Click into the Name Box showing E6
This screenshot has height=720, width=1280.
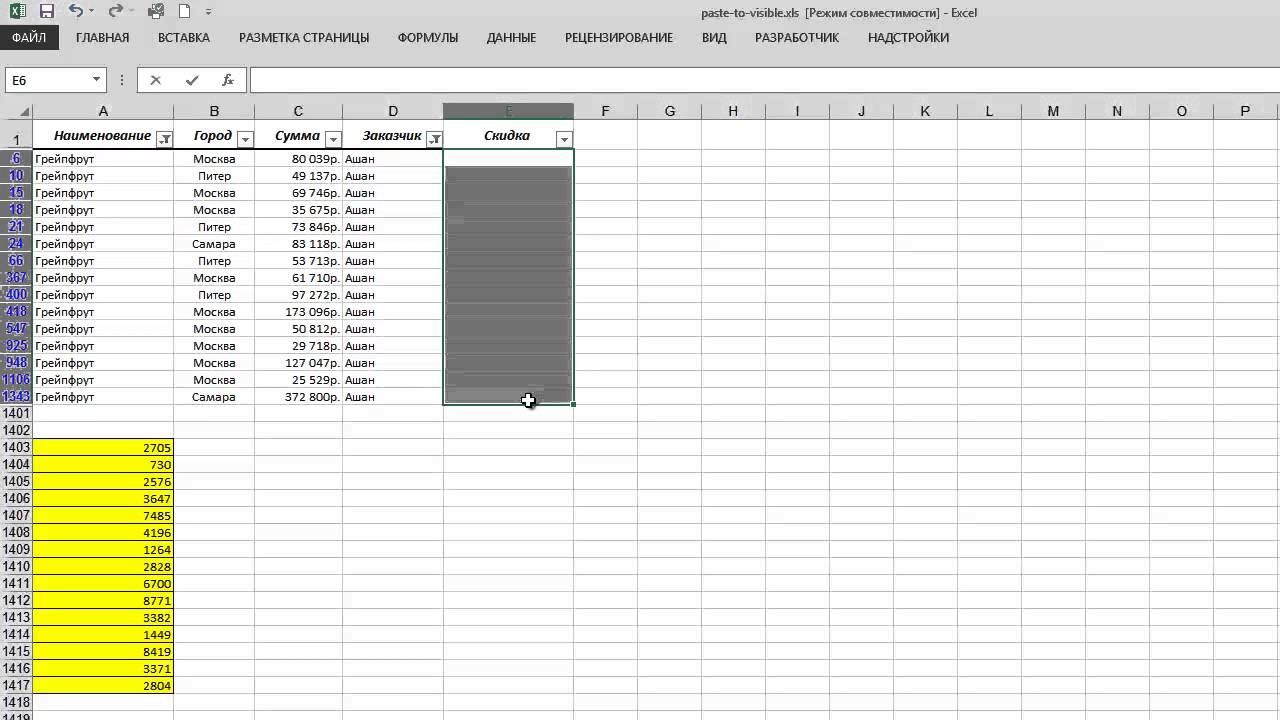[x=47, y=80]
